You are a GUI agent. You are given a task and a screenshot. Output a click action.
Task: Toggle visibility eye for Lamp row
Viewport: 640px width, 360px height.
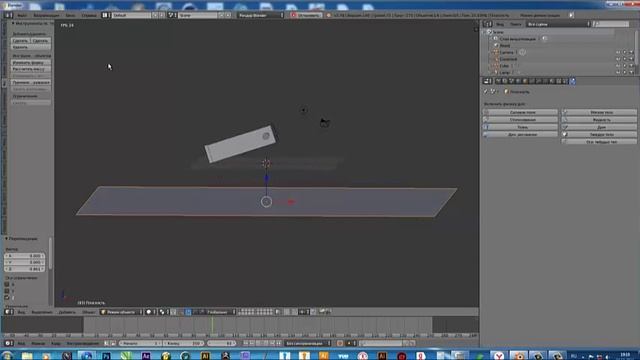coord(618,72)
